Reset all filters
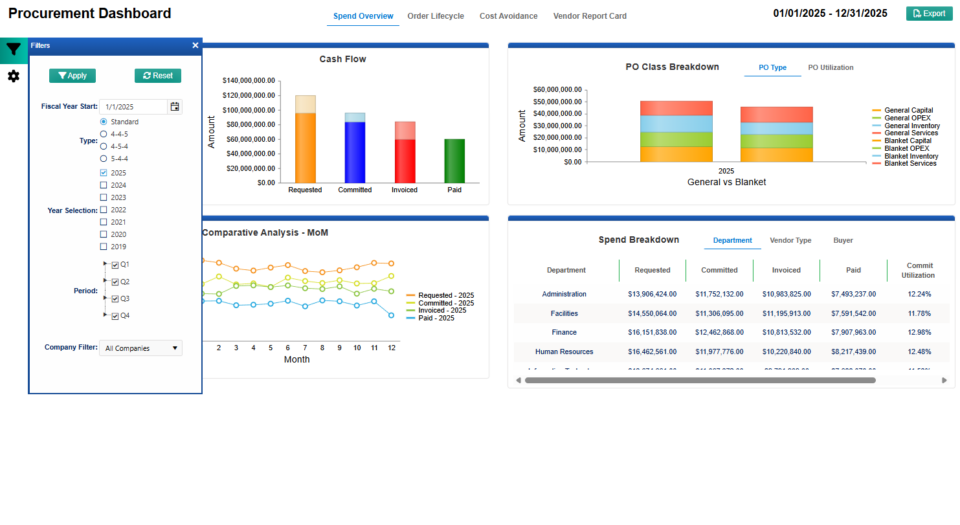This screenshot has height=525, width=960. 158,76
